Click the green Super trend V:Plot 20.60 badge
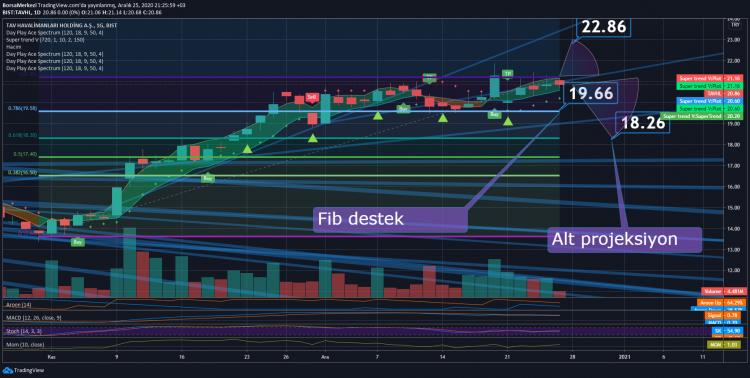Screen dimensions: 750x378 [x=710, y=109]
